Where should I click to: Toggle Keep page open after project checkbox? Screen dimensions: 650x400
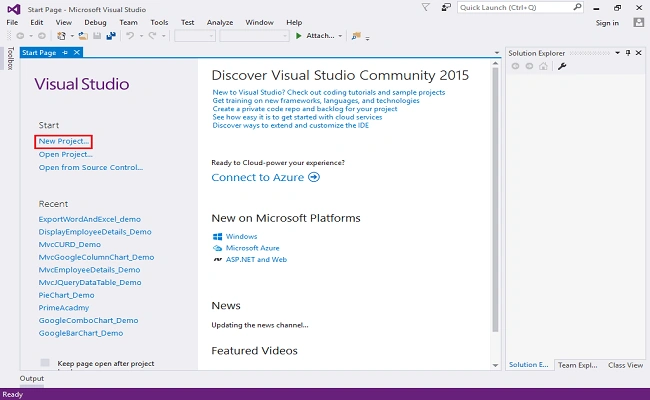45,363
